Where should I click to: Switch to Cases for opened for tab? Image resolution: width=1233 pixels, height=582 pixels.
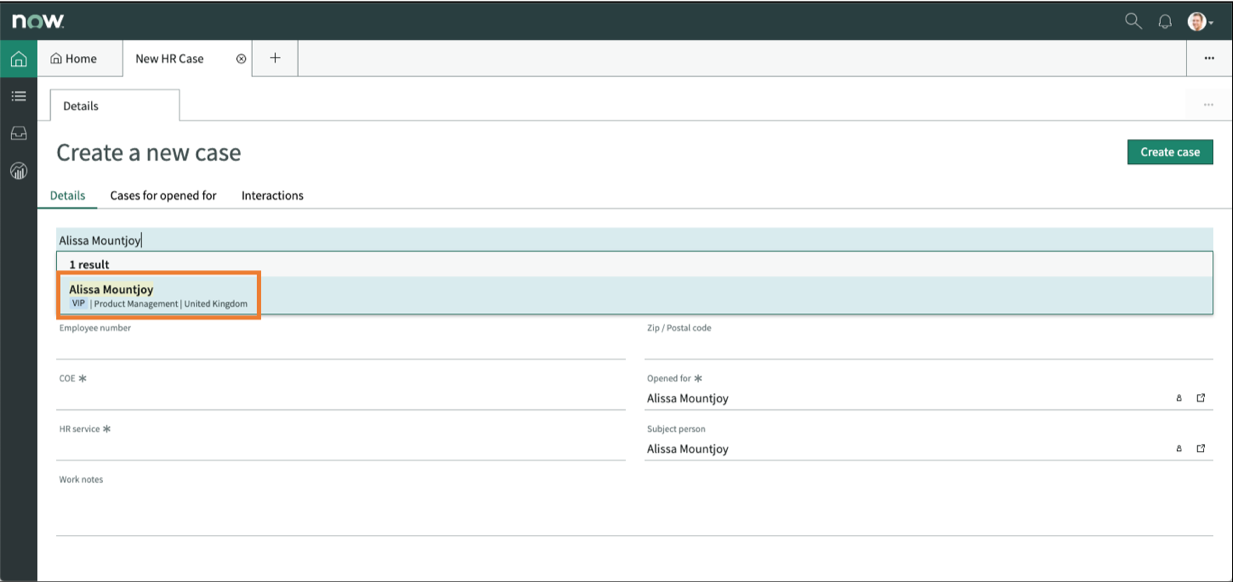point(163,195)
